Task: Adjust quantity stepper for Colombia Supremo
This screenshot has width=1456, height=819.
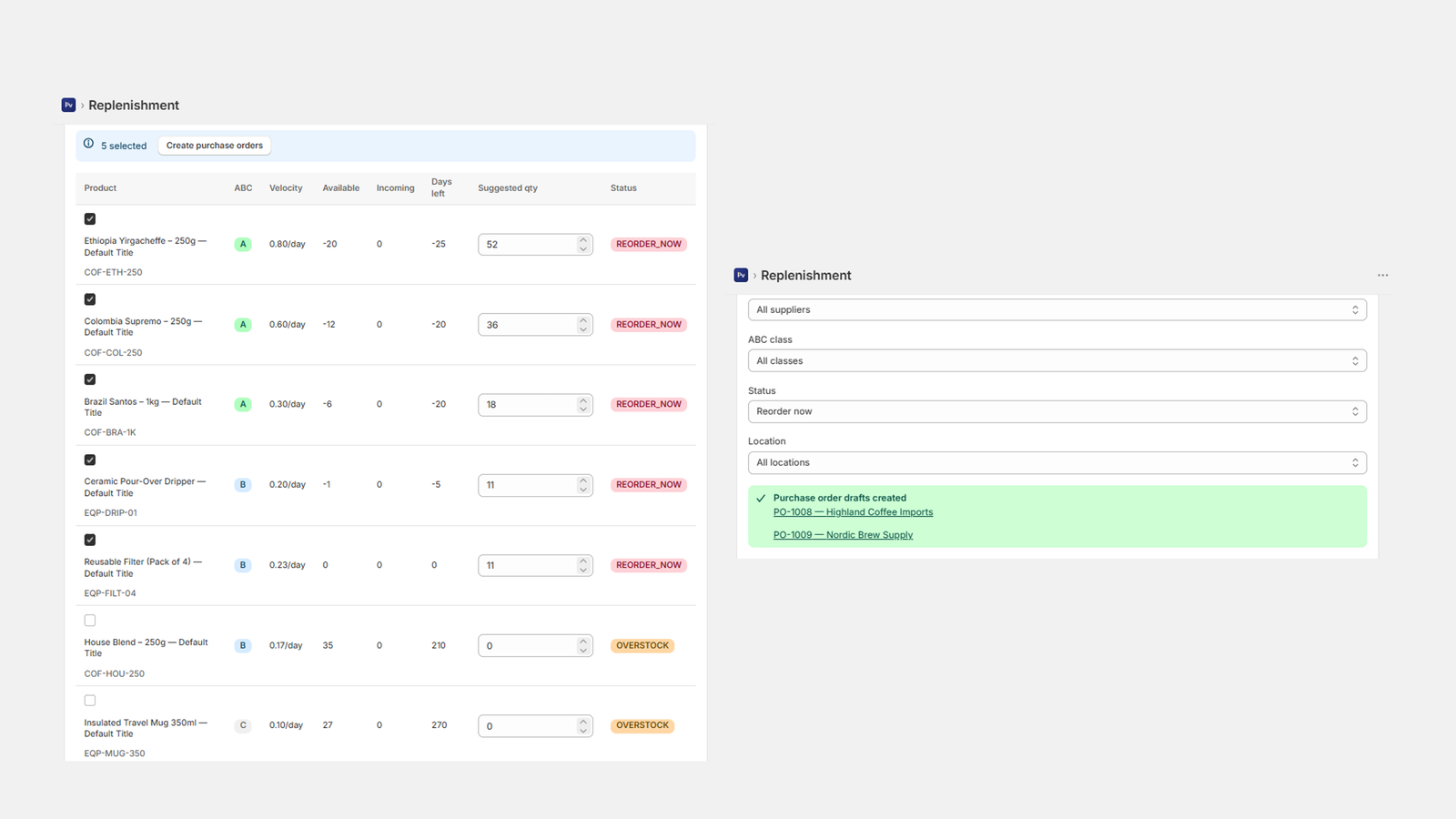Action: (583, 324)
